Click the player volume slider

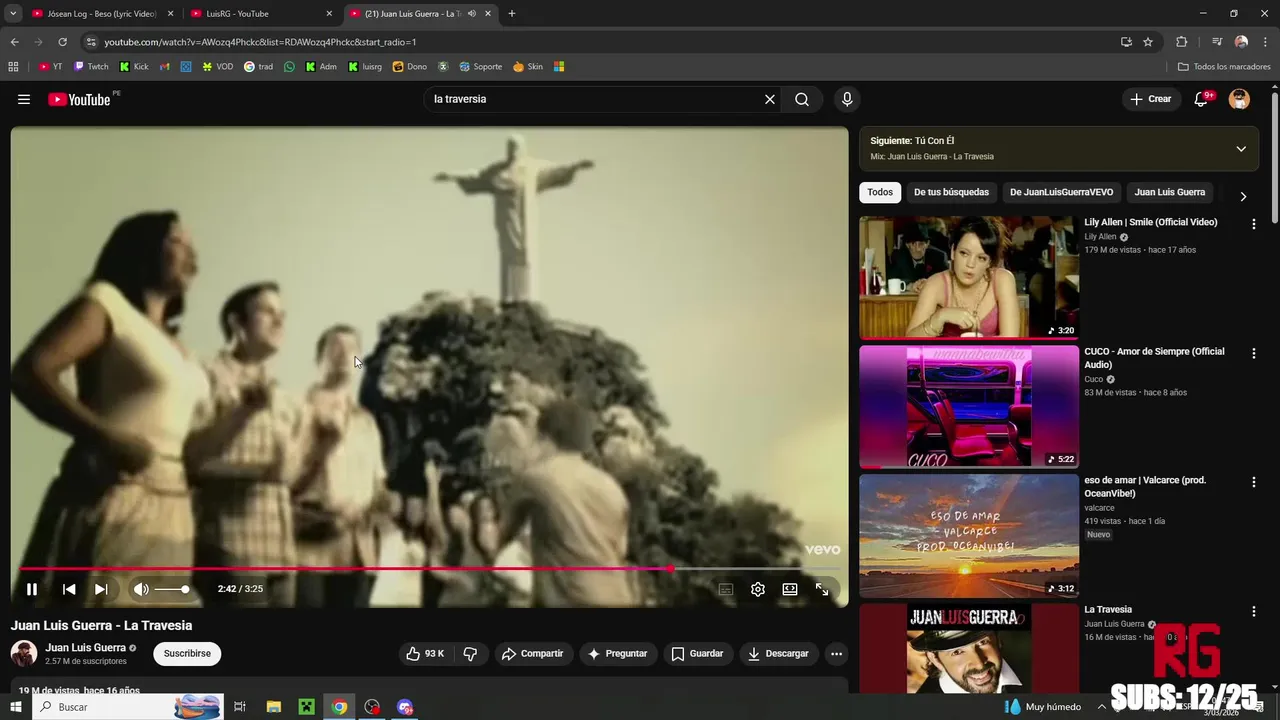coord(172,589)
